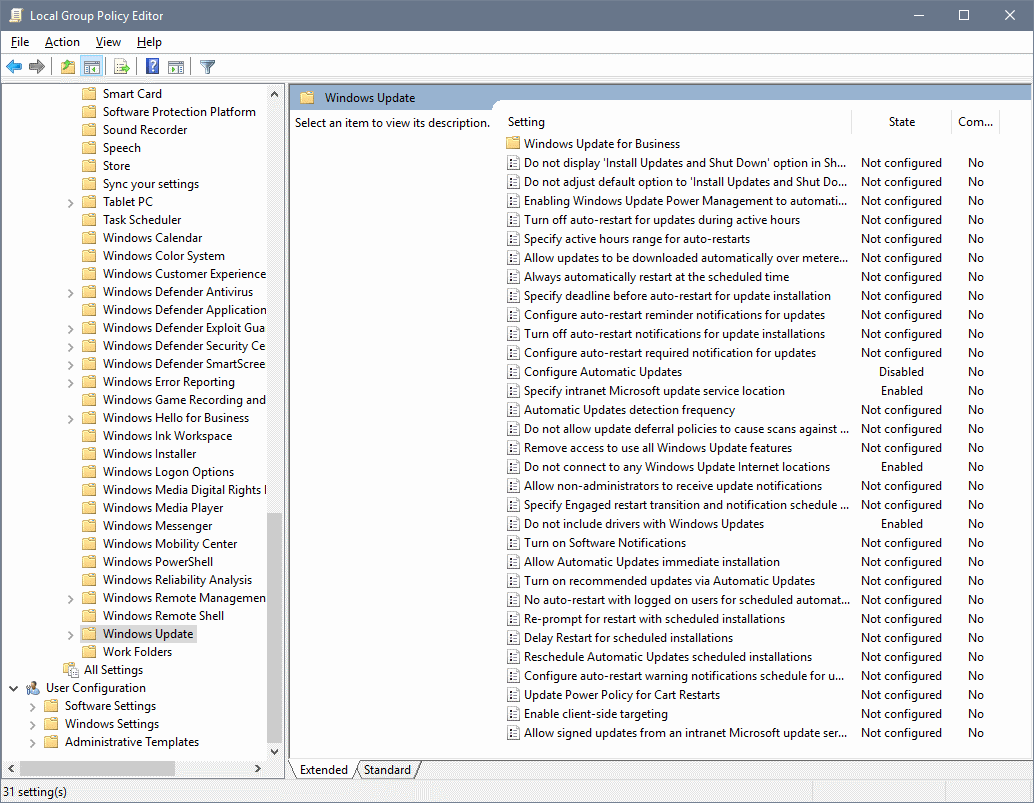Click the Up one level folder icon

click(67, 67)
